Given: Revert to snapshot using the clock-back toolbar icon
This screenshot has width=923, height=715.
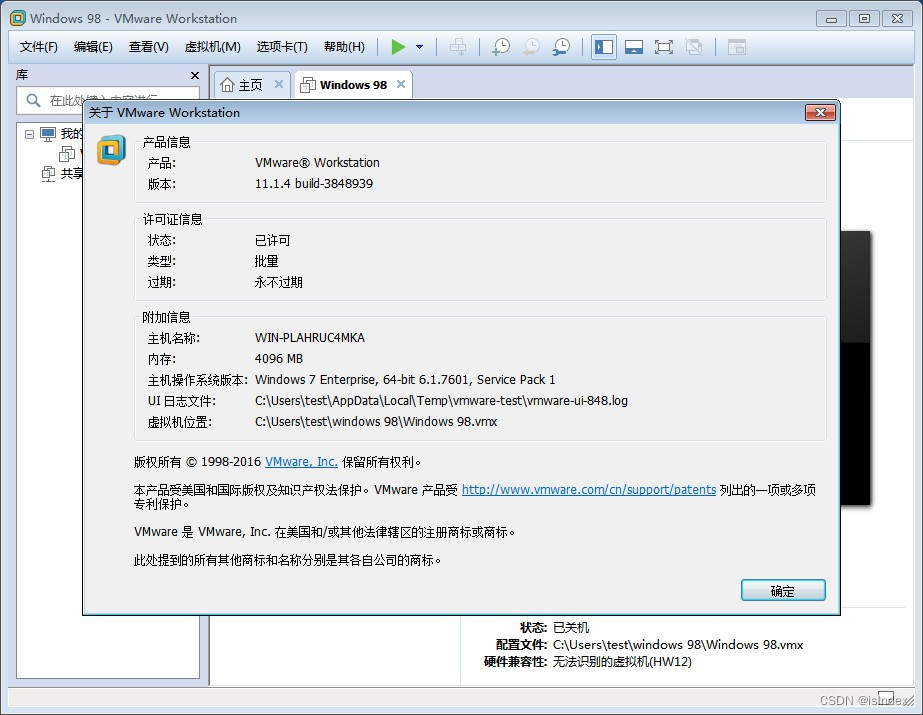Looking at the screenshot, I should [x=531, y=47].
